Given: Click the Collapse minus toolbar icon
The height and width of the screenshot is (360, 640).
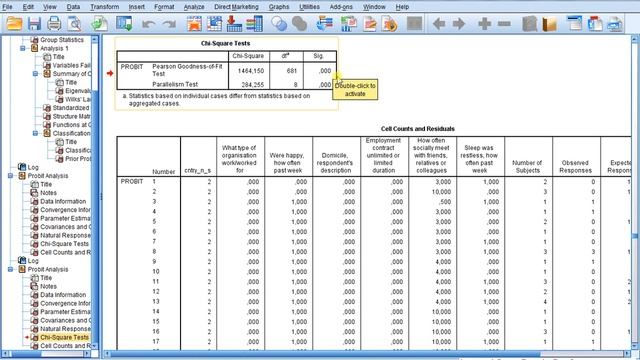Looking at the screenshot, I should [504, 24].
